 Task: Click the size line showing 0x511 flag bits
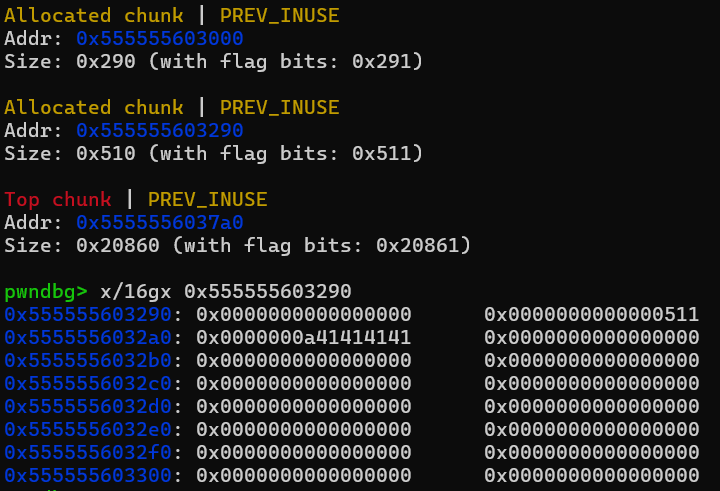214,153
